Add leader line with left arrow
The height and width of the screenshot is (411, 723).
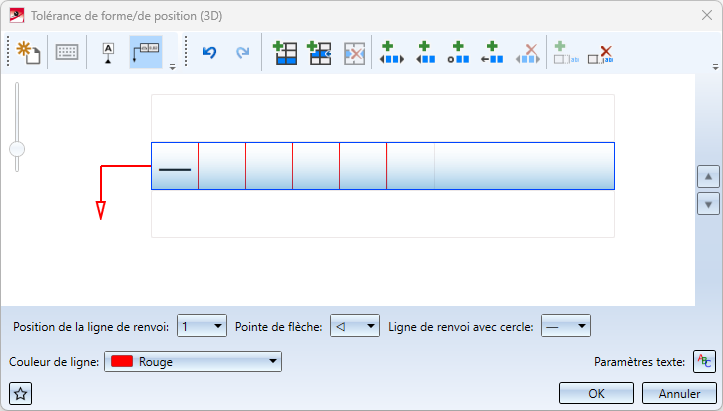(425, 53)
